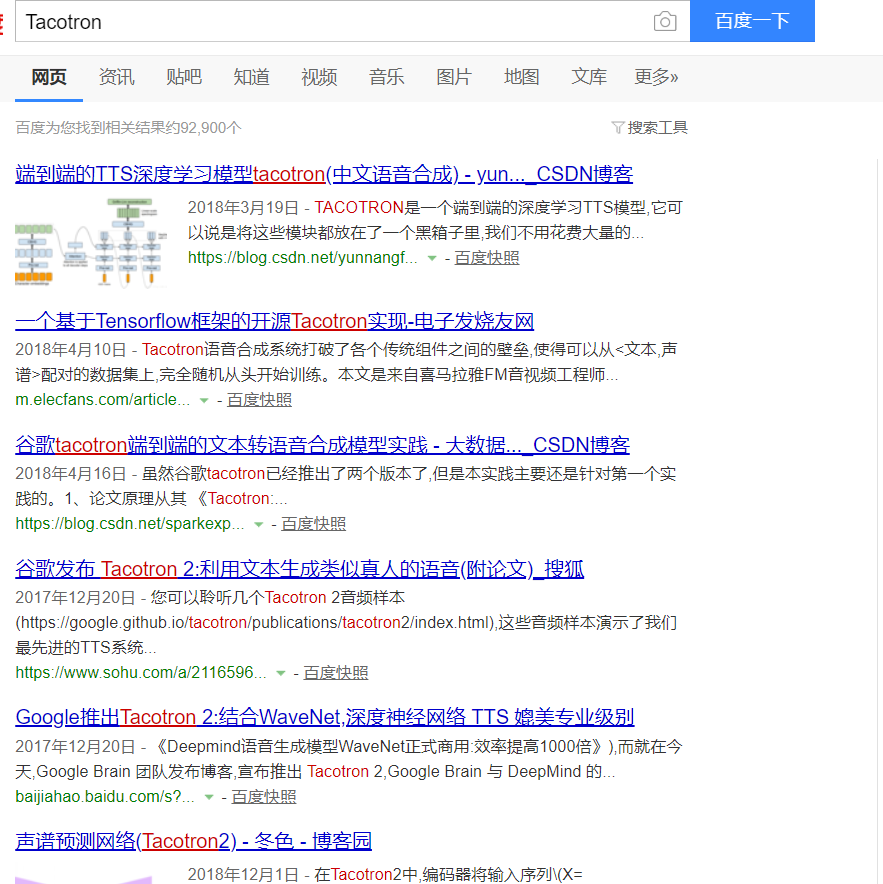This screenshot has width=883, height=884.
Task: Expand the 更多» tab options
Action: click(x=656, y=77)
